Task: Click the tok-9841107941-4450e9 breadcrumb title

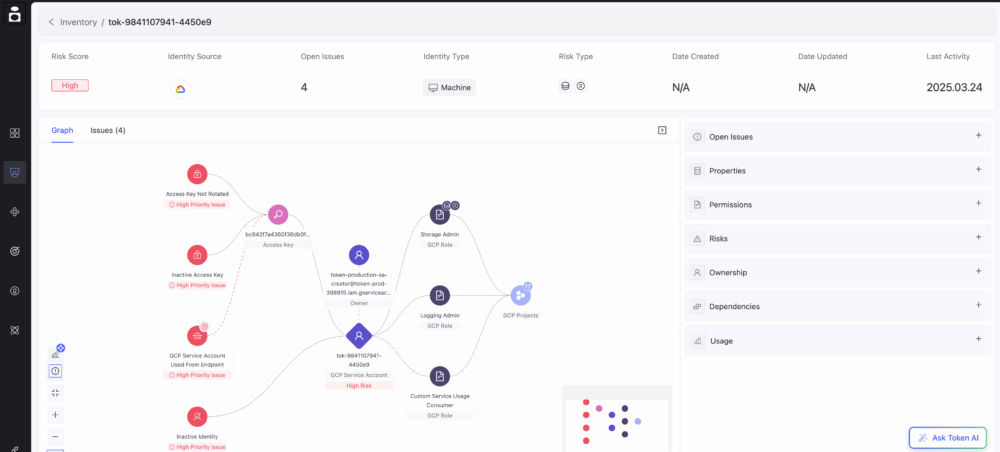Action: (160, 22)
